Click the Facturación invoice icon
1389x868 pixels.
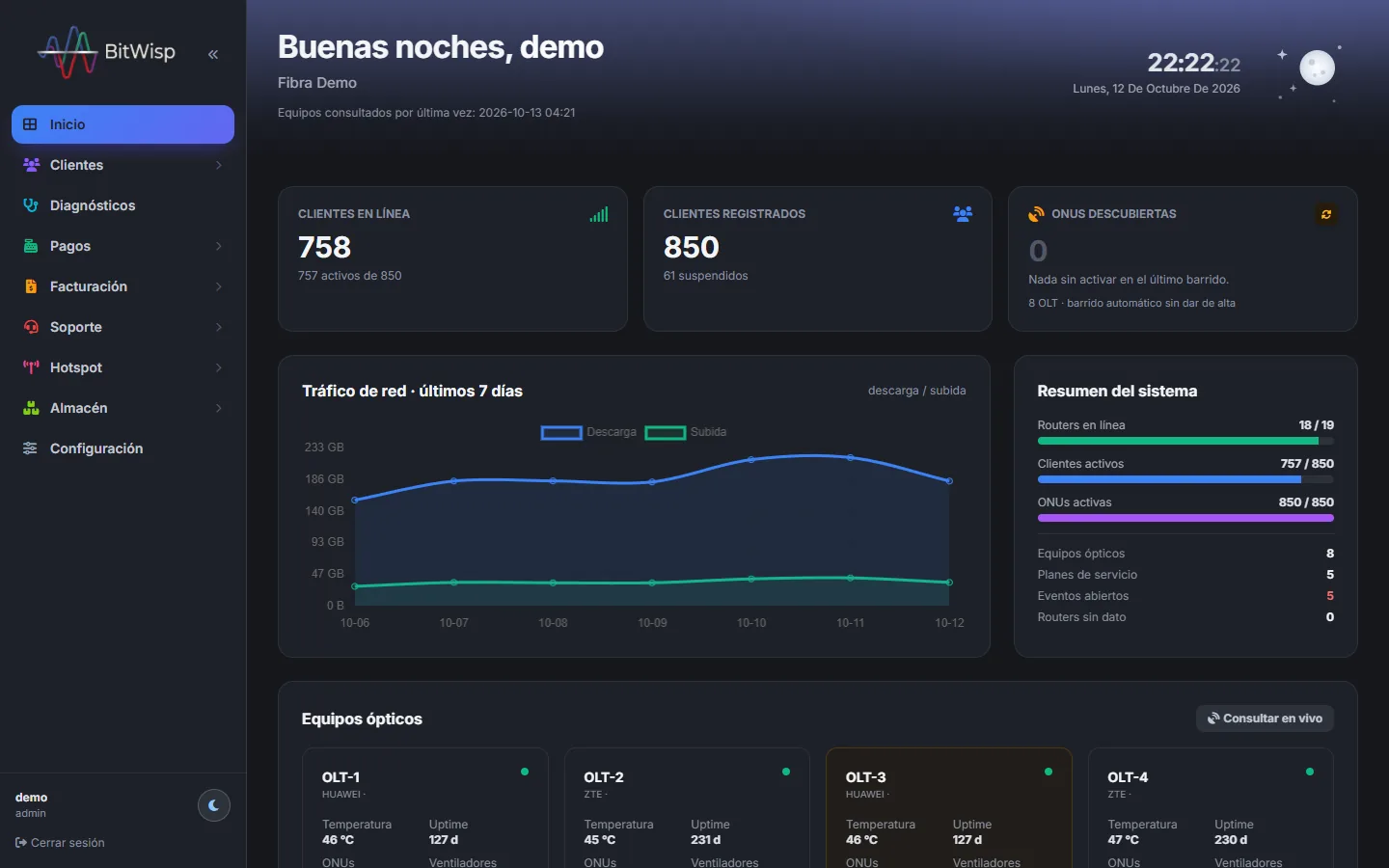coord(31,286)
